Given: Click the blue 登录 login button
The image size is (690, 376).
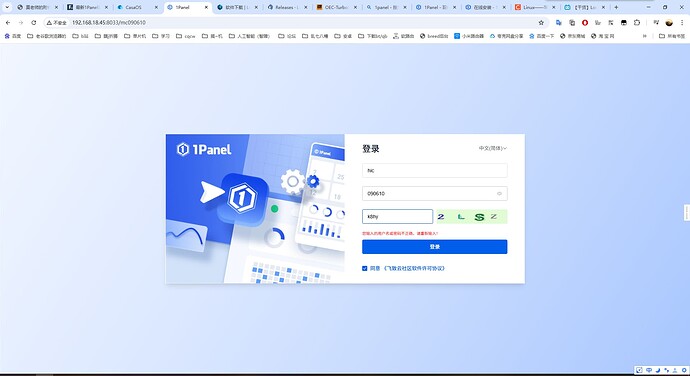Looking at the screenshot, I should 434,247.
